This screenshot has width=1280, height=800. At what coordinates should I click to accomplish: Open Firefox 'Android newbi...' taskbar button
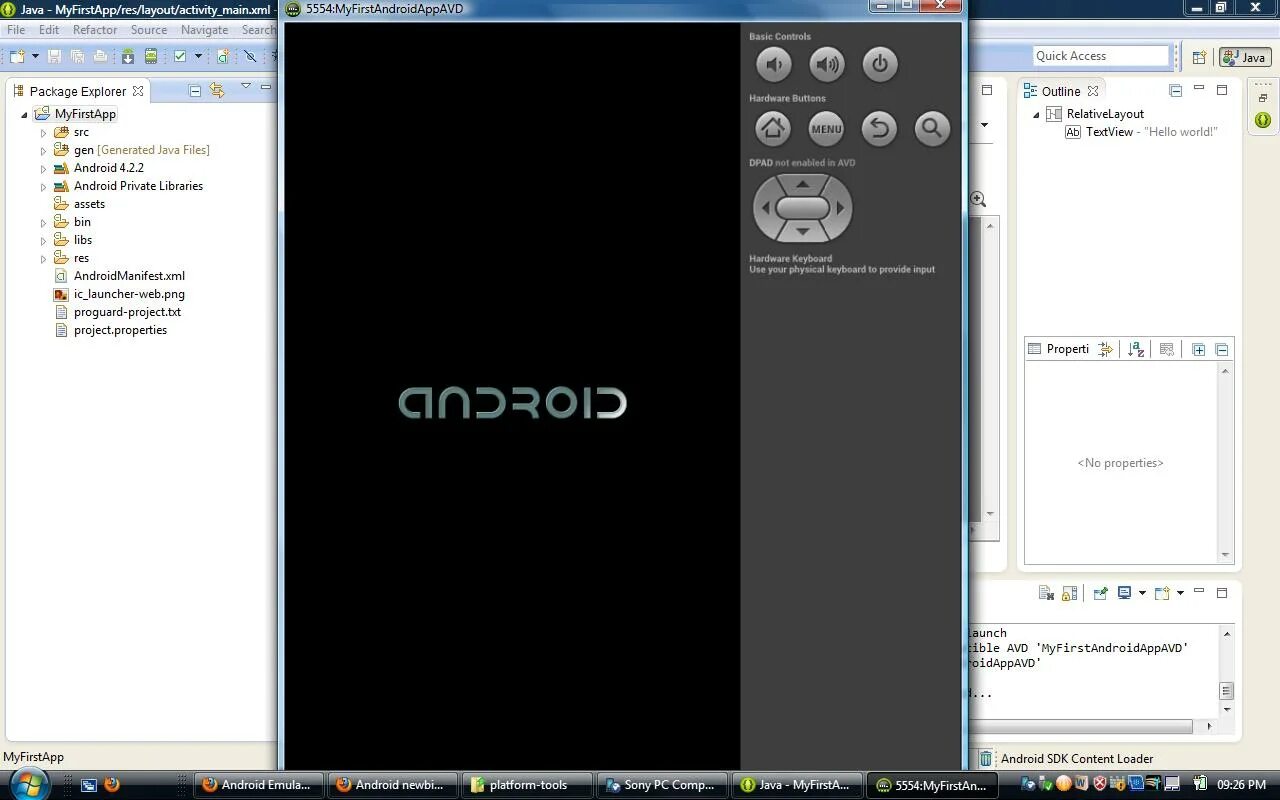point(392,785)
